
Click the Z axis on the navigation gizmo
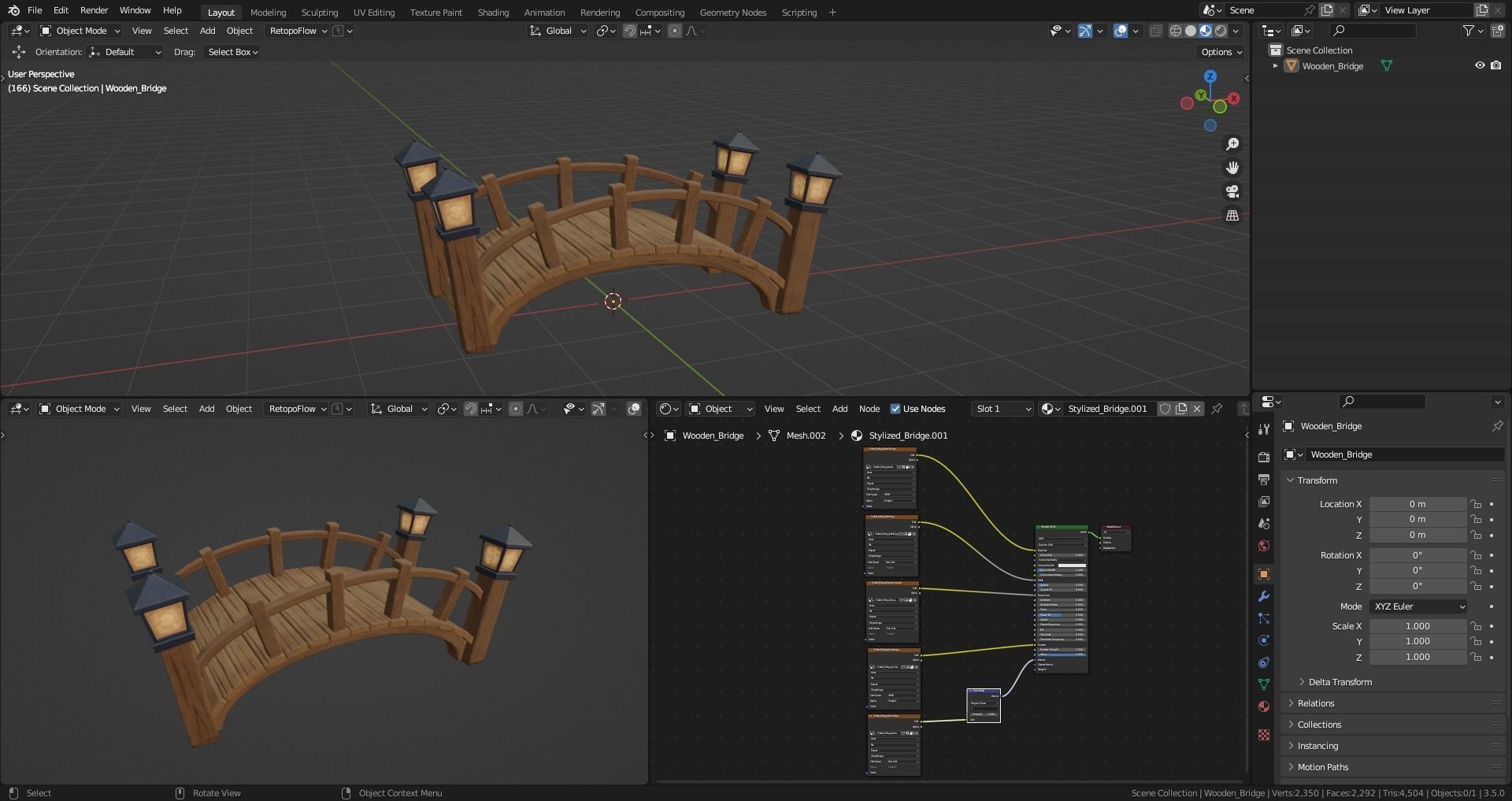[1210, 76]
